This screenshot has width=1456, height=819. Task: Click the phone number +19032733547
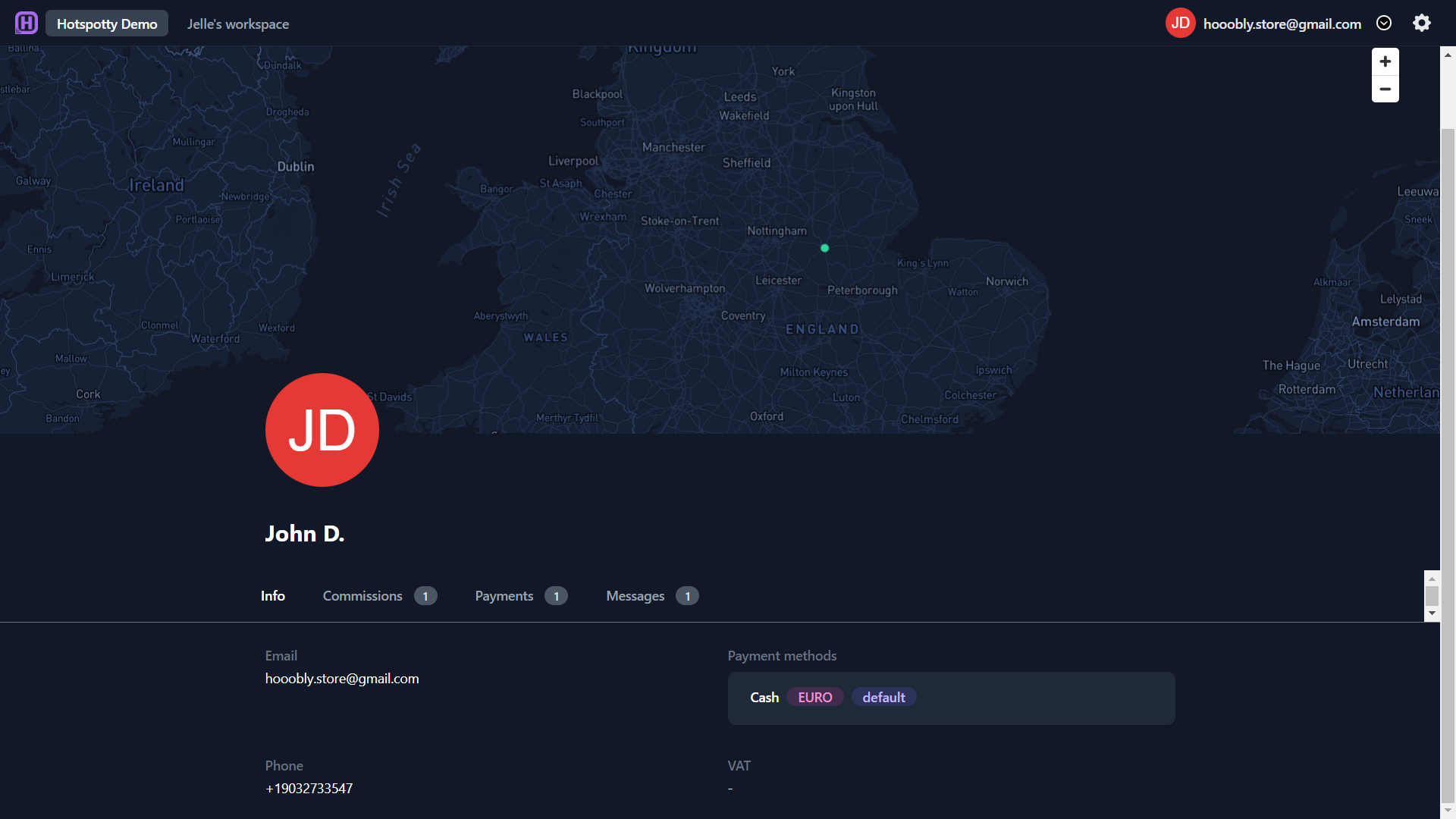309,789
